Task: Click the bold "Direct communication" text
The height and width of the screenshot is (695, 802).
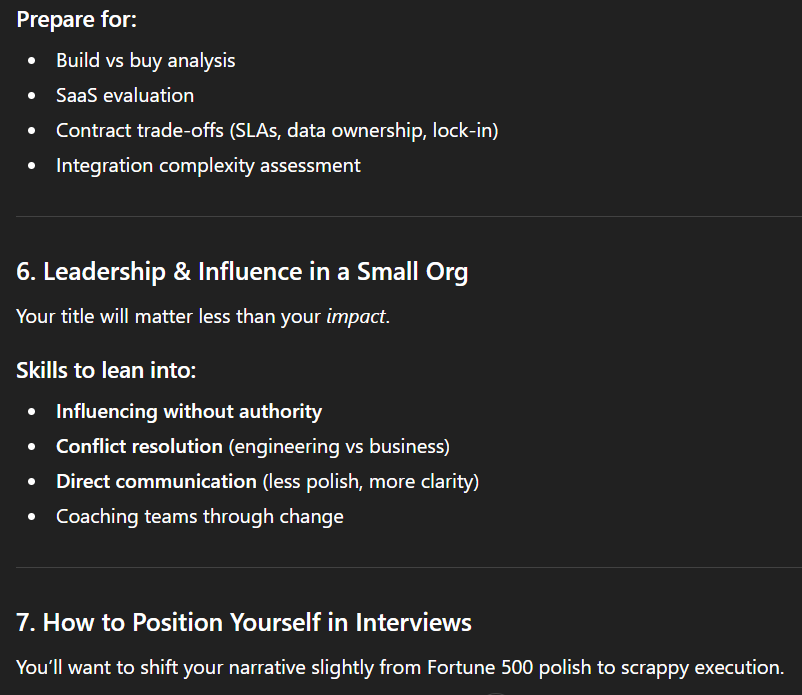Action: (156, 481)
